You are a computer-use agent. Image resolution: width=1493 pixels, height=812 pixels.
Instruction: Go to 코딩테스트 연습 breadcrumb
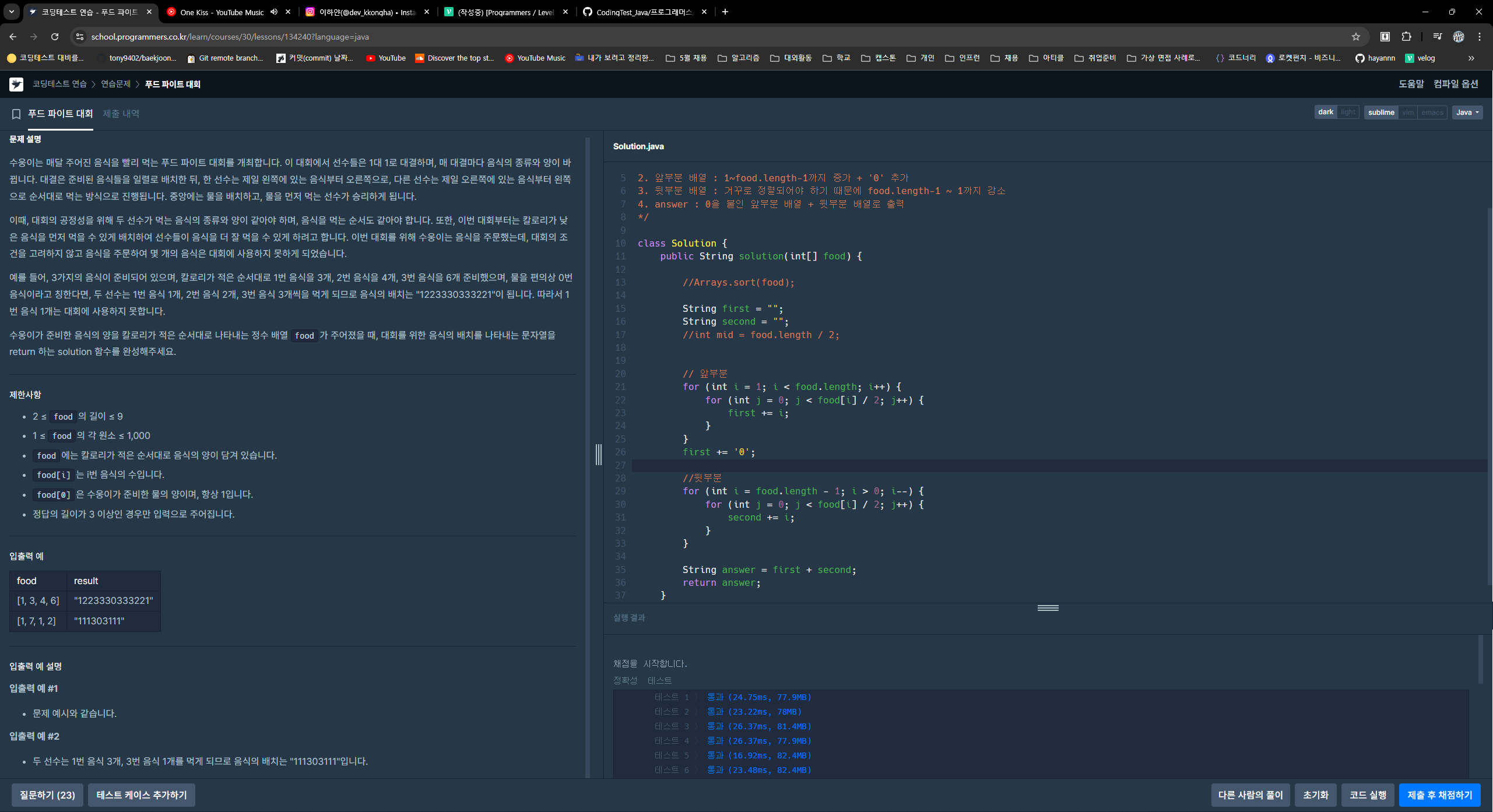59,84
